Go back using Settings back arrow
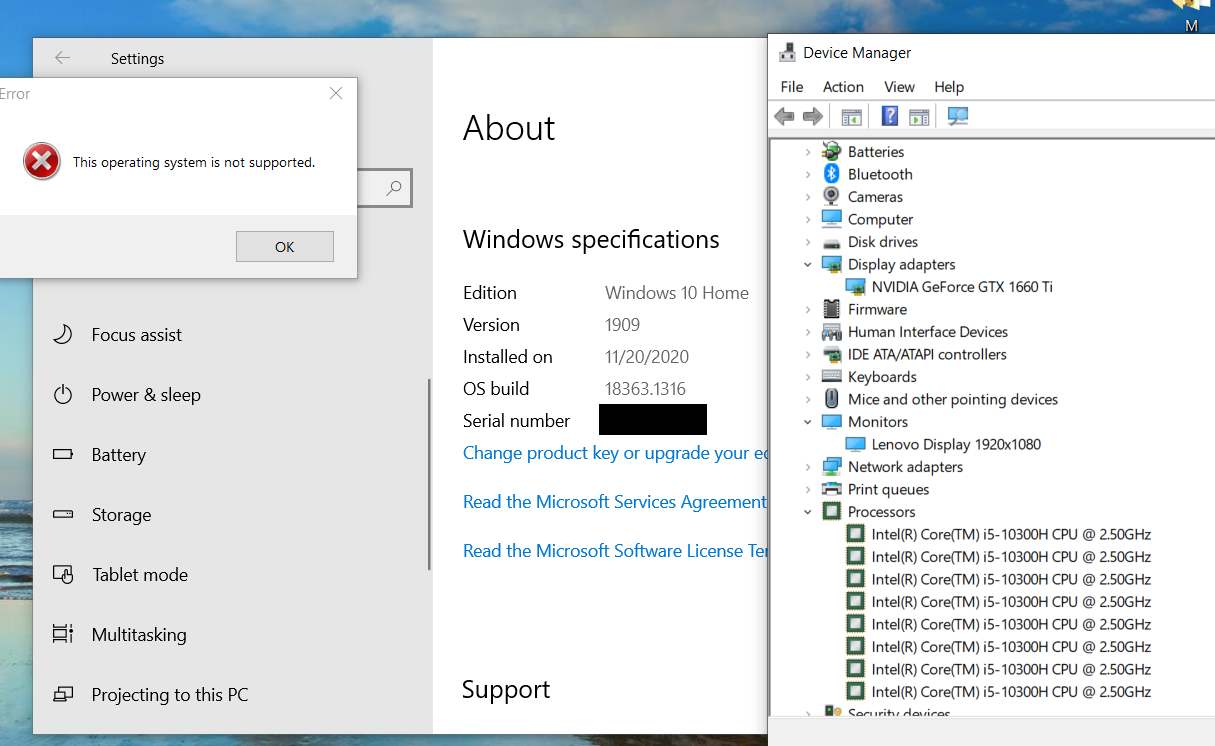 point(62,58)
